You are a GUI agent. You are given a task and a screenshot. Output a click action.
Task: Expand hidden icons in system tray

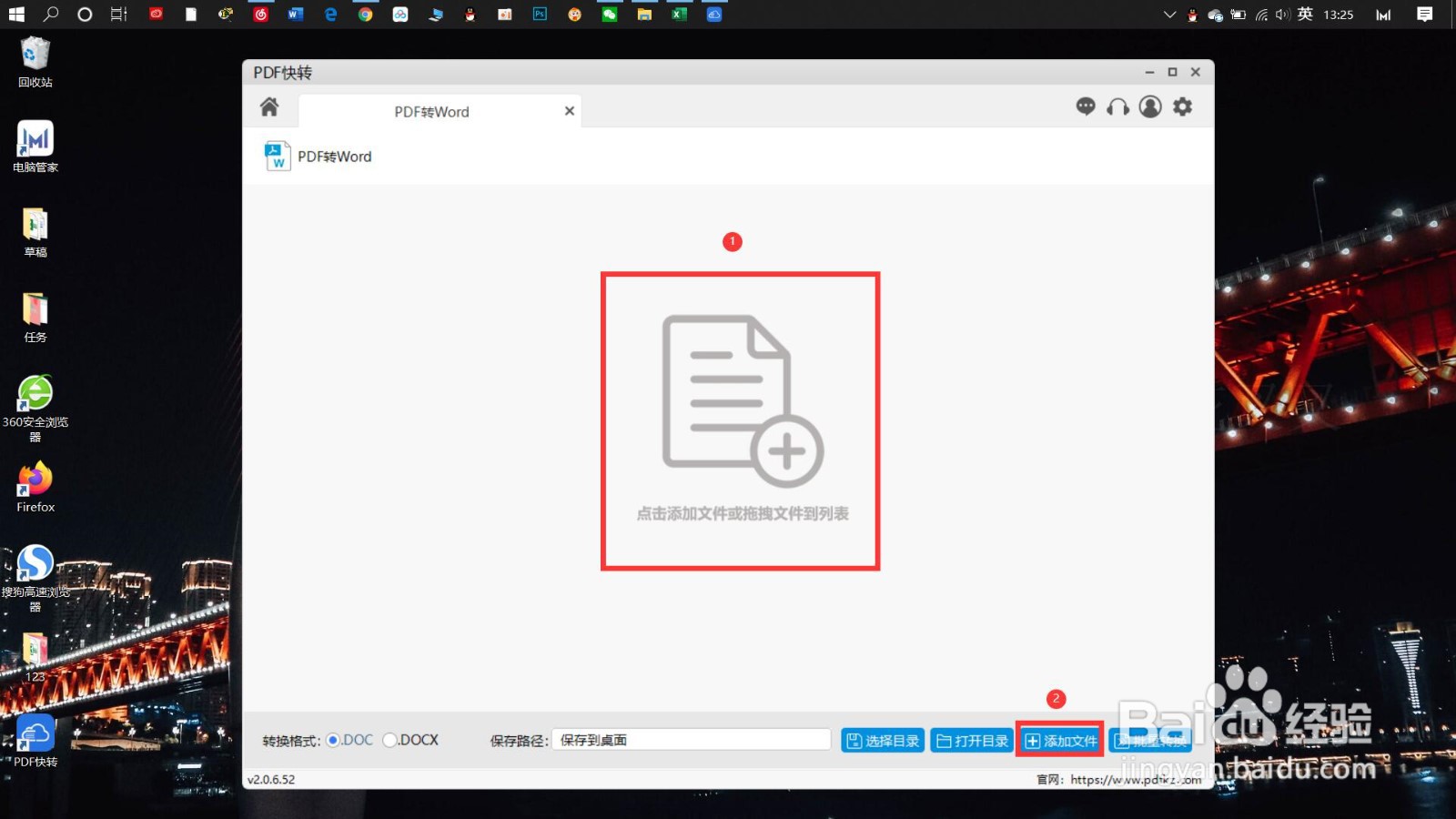coord(1169,15)
